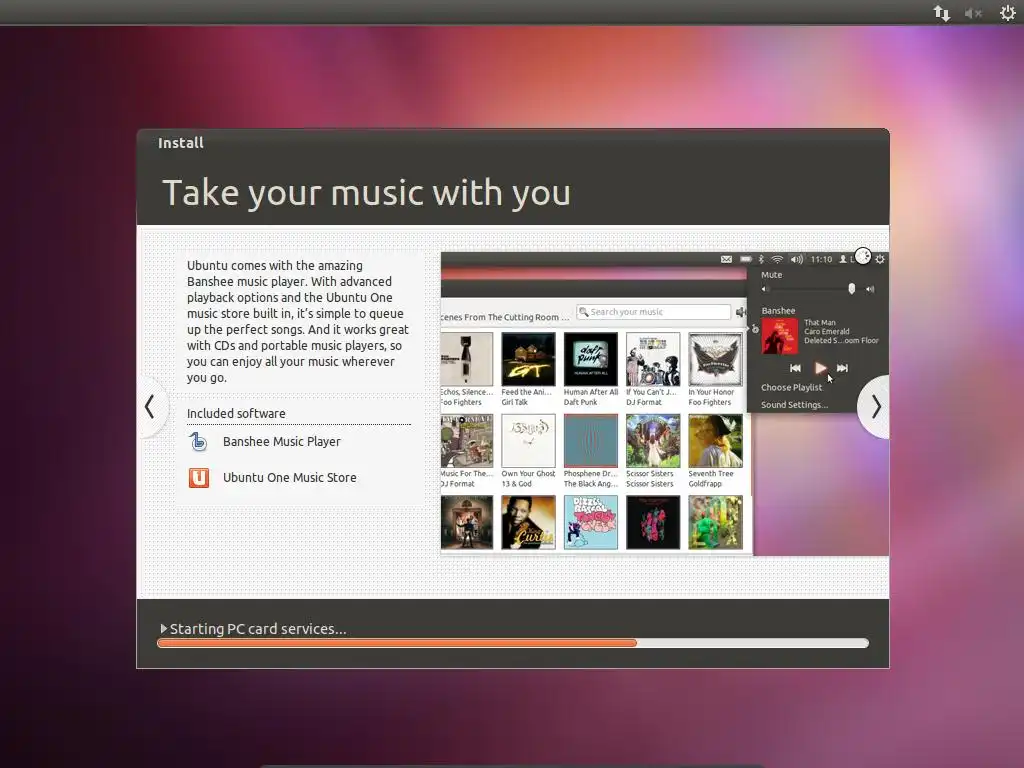Click the next track button
Viewport: 1024px width, 768px height.
coord(842,368)
